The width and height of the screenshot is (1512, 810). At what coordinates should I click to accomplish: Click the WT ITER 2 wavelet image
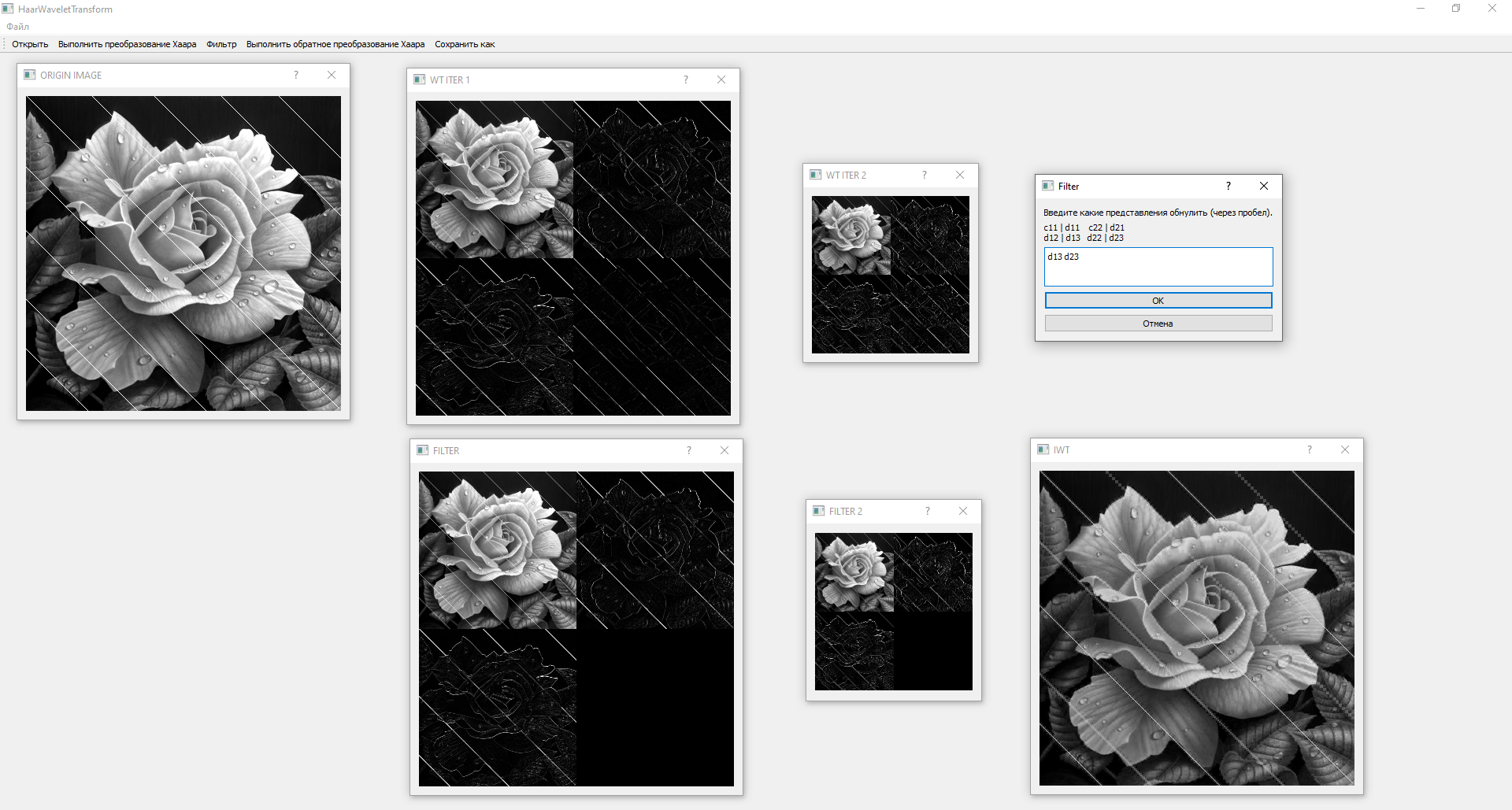click(891, 275)
